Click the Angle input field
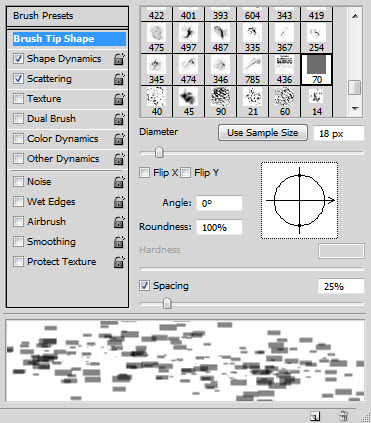Image resolution: width=371 pixels, height=423 pixels. [x=219, y=203]
